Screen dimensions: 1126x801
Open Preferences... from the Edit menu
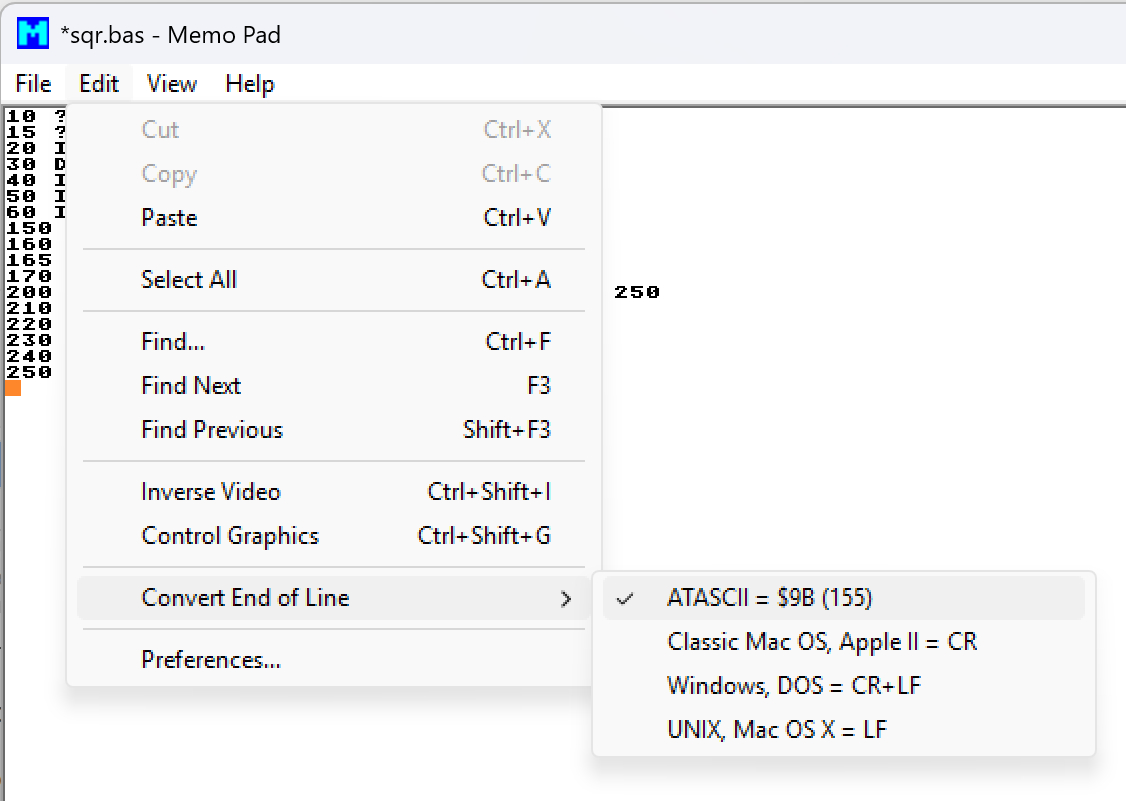(x=211, y=660)
